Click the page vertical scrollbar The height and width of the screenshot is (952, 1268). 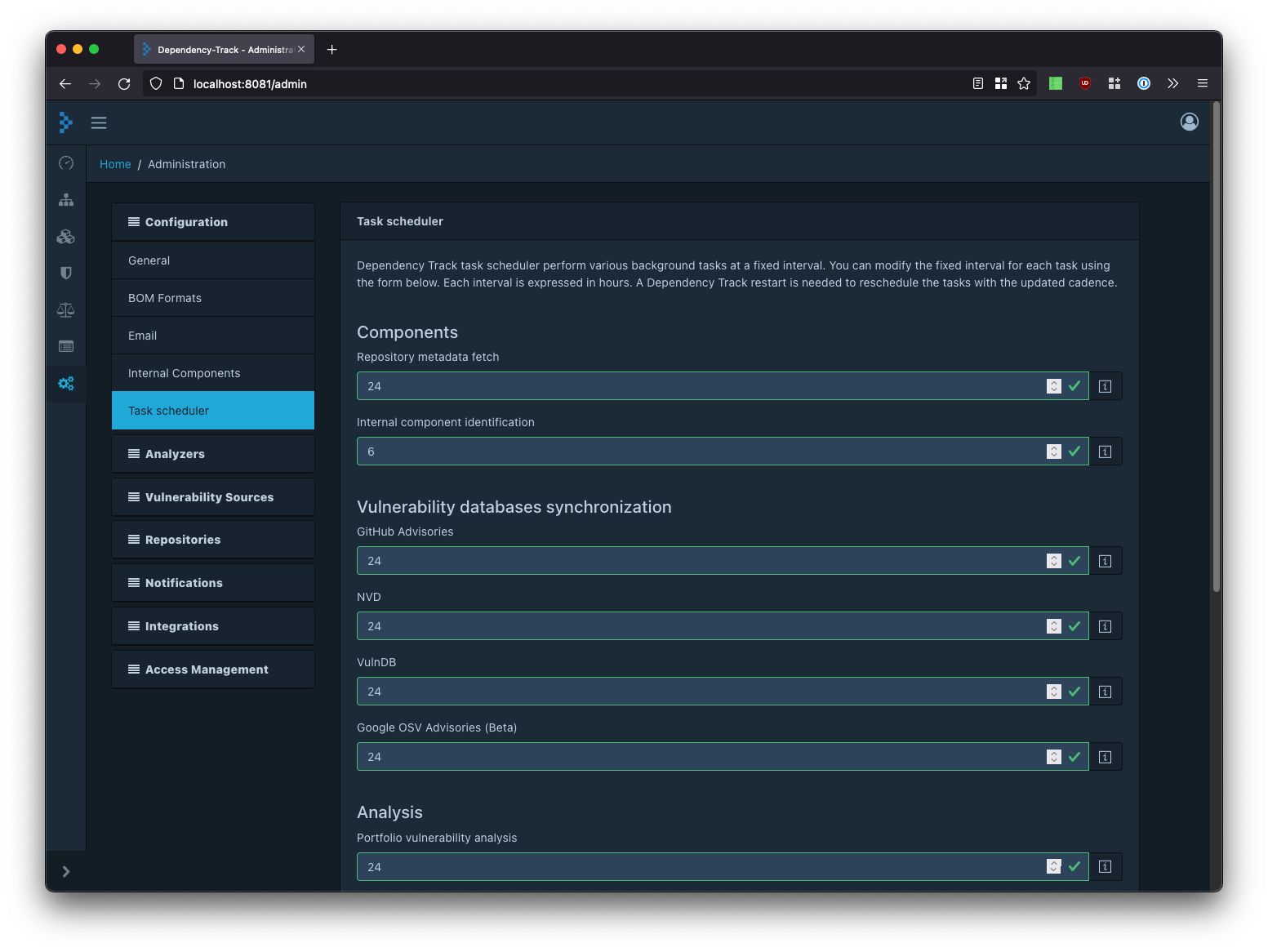coord(1217,347)
